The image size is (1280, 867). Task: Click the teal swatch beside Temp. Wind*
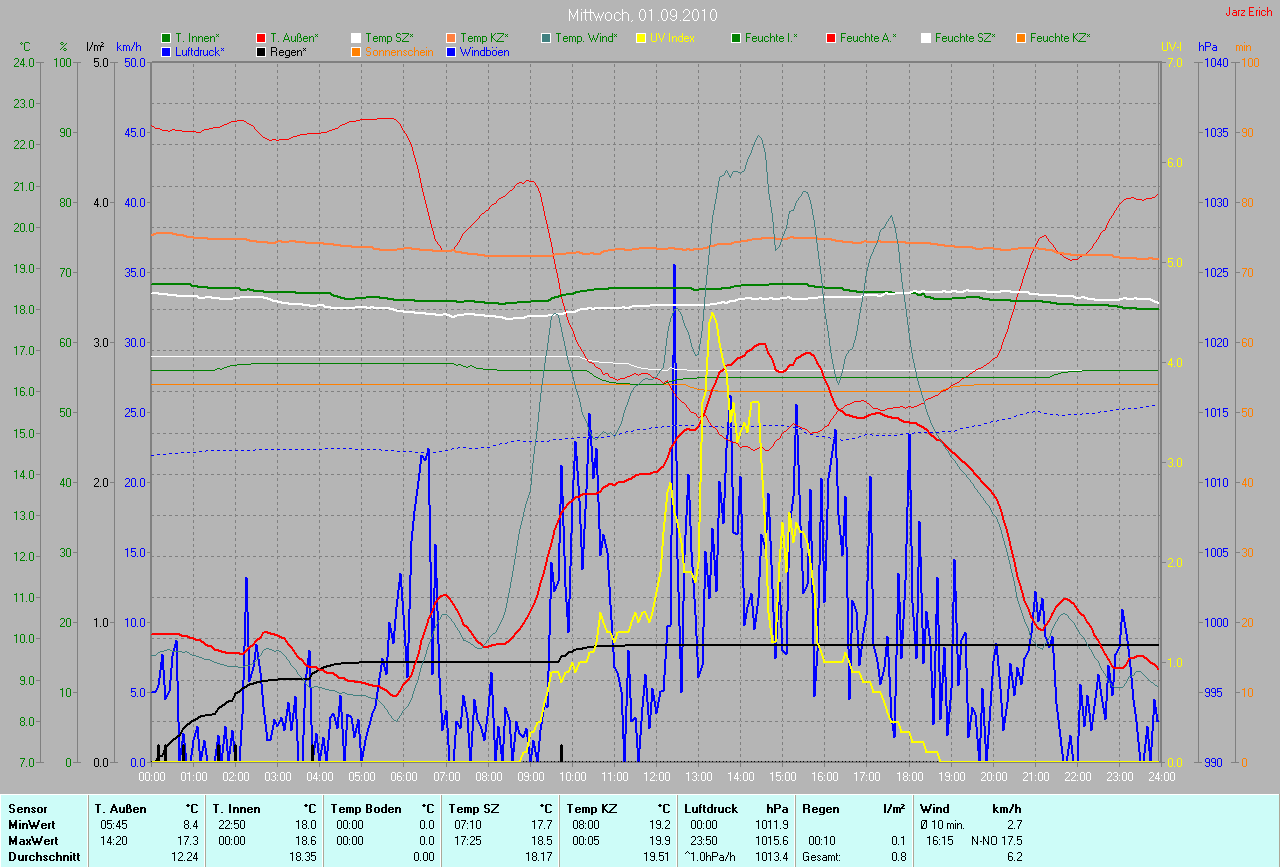546,38
